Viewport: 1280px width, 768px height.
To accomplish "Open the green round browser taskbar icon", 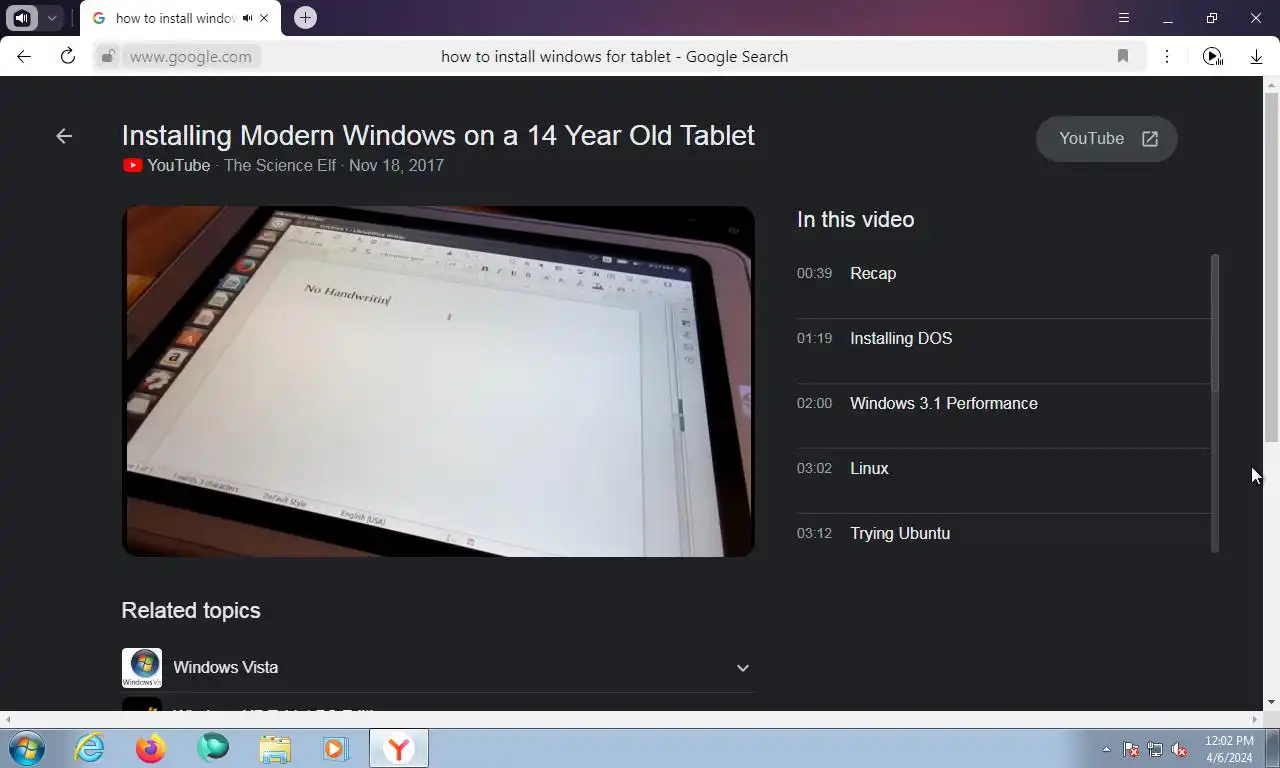I will pyautogui.click(x=213, y=748).
